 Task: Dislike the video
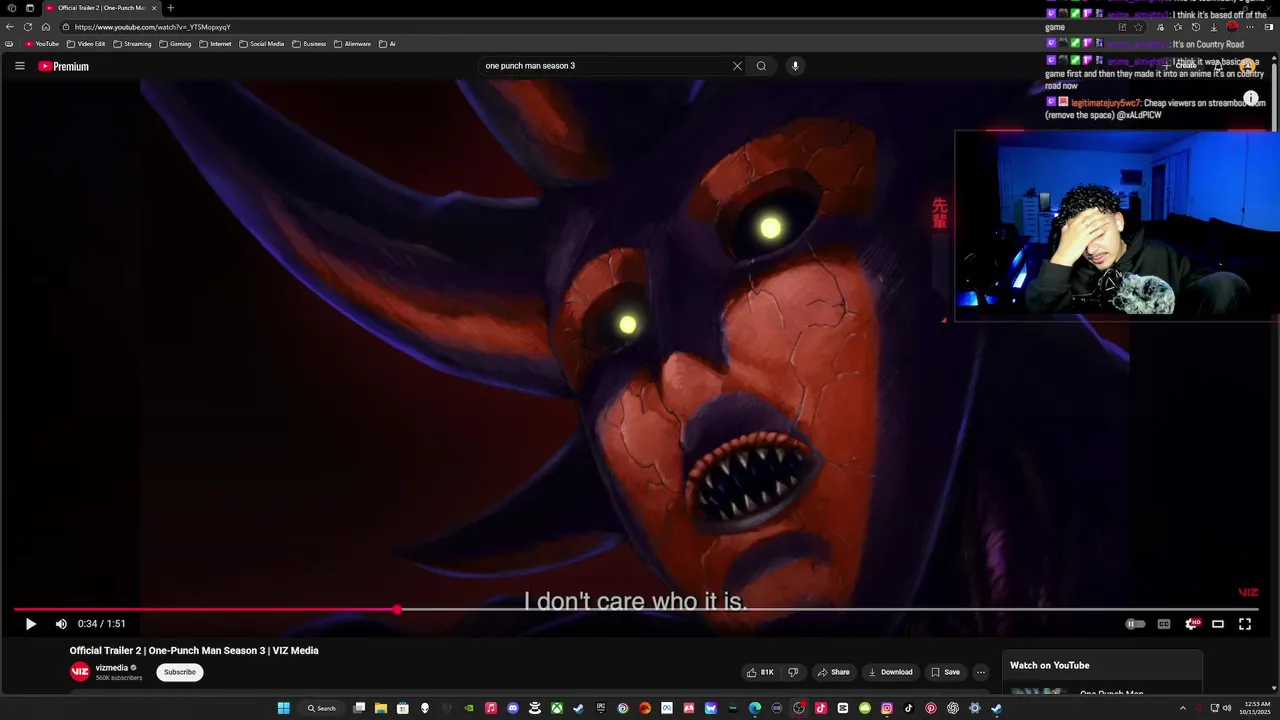click(793, 672)
